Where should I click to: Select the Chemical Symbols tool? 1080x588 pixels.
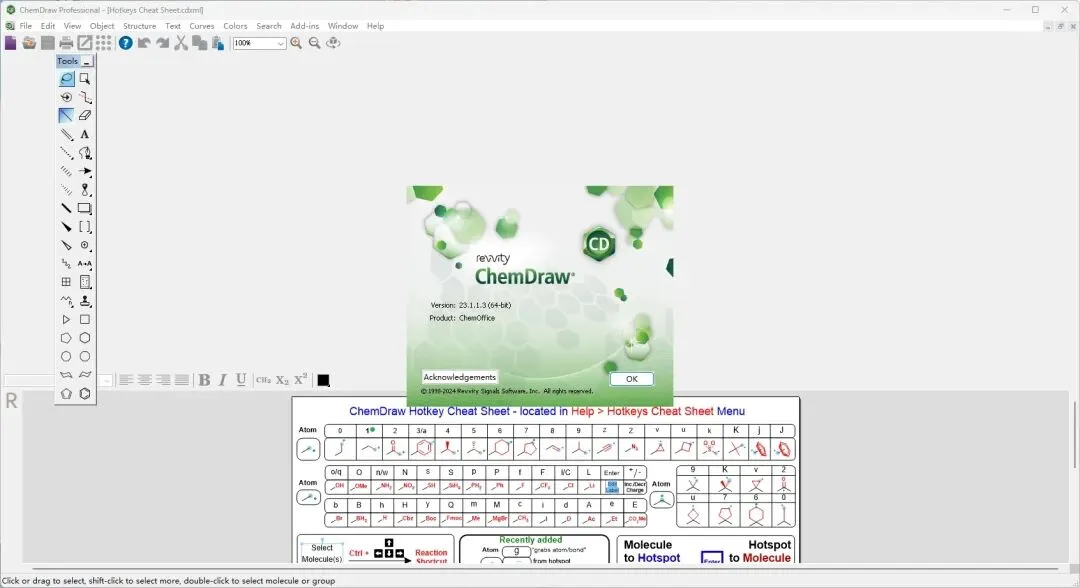click(85, 245)
